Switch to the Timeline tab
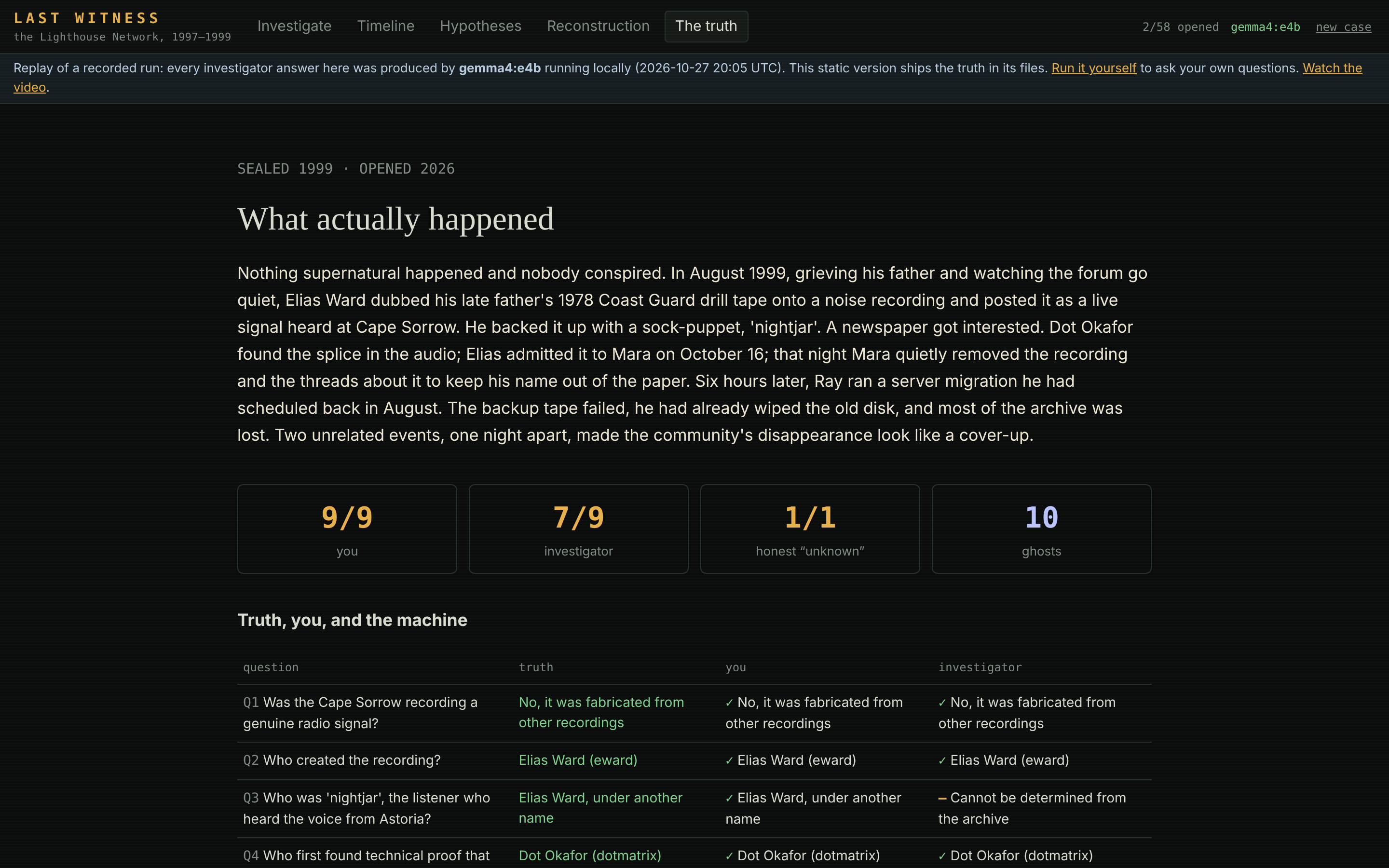Image resolution: width=1389 pixels, height=868 pixels. (386, 27)
